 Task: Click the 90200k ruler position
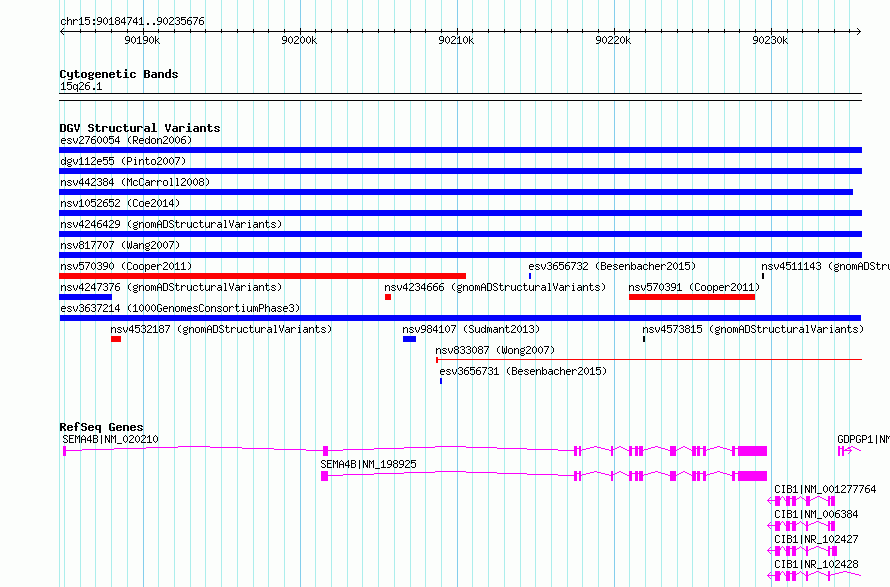click(x=299, y=40)
